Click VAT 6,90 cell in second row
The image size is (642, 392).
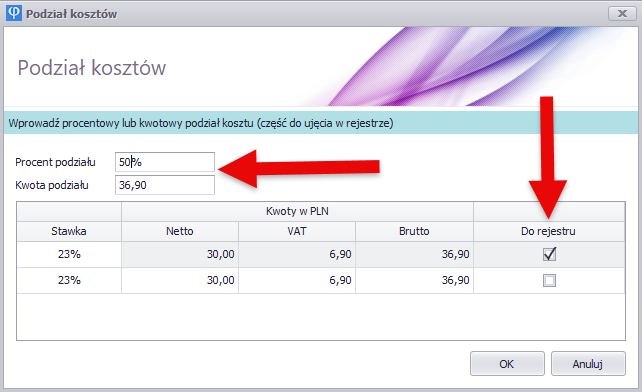pyautogui.click(x=297, y=281)
